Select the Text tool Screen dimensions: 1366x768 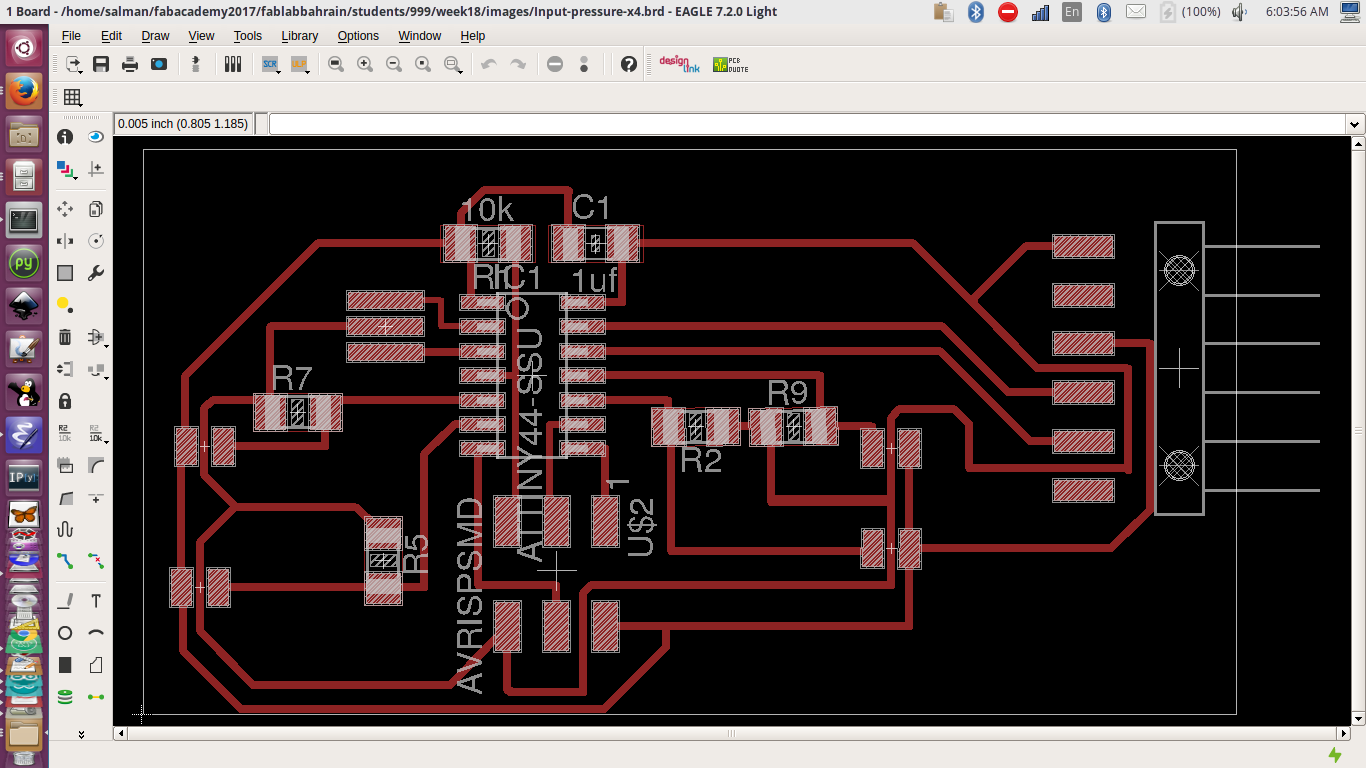96,600
